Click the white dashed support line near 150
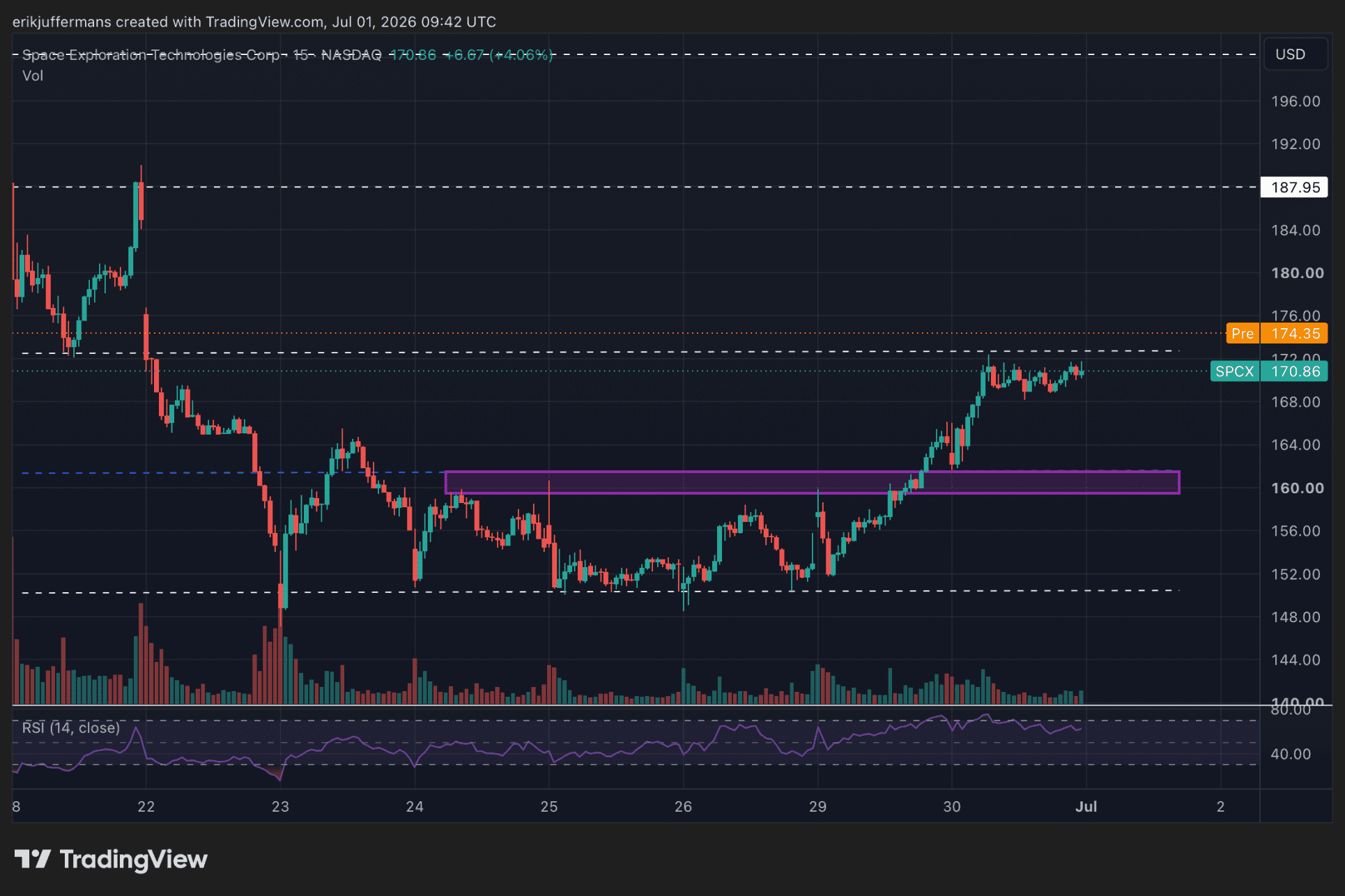 [x=599, y=592]
